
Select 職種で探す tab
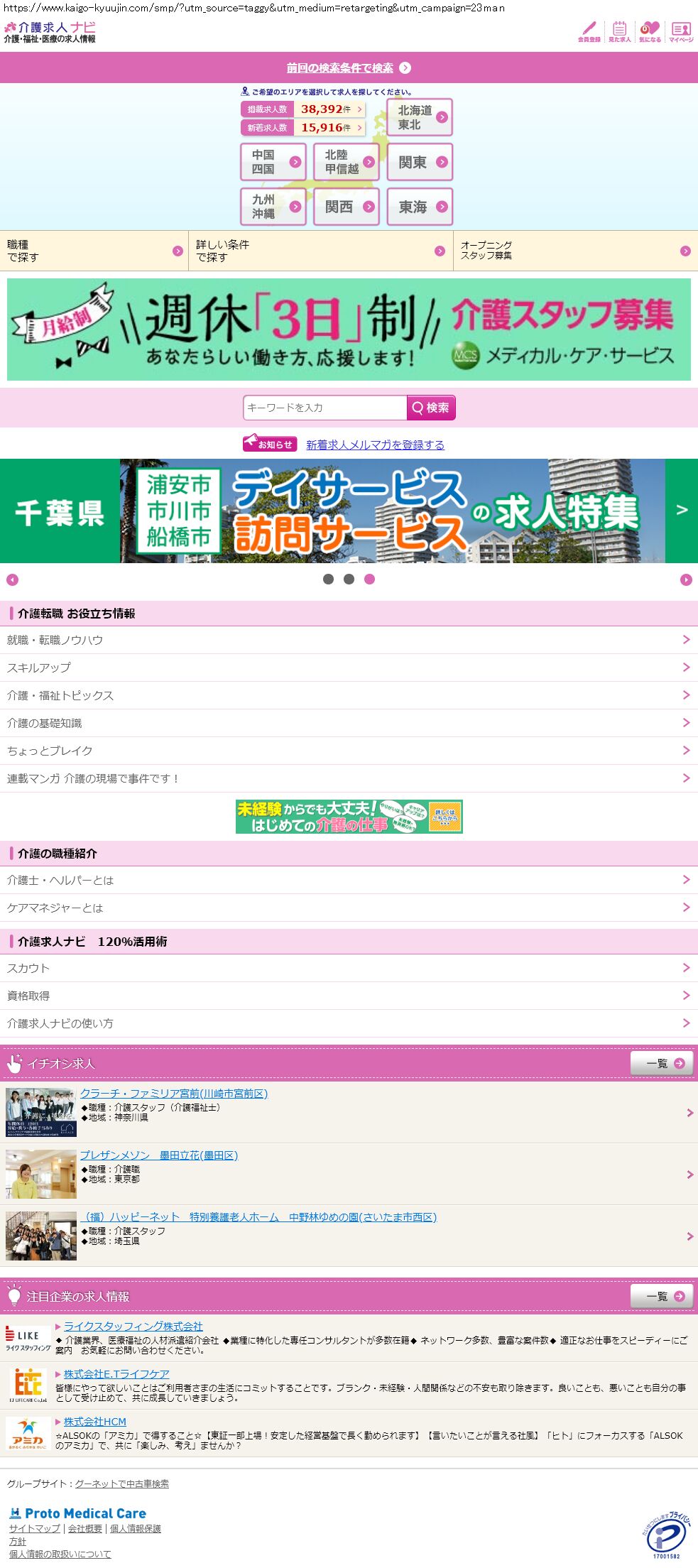click(x=94, y=251)
